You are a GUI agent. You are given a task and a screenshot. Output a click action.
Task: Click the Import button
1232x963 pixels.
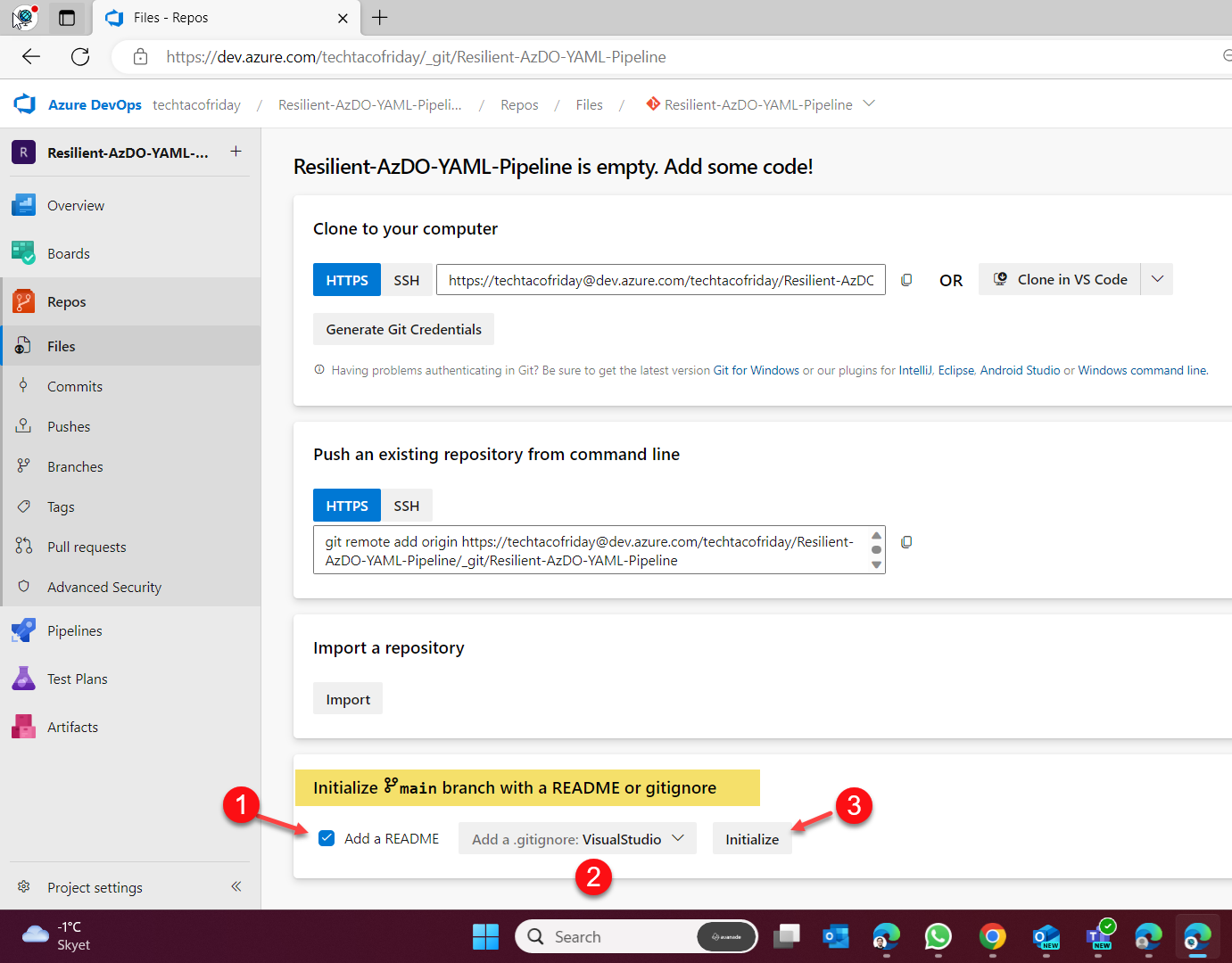tap(348, 699)
